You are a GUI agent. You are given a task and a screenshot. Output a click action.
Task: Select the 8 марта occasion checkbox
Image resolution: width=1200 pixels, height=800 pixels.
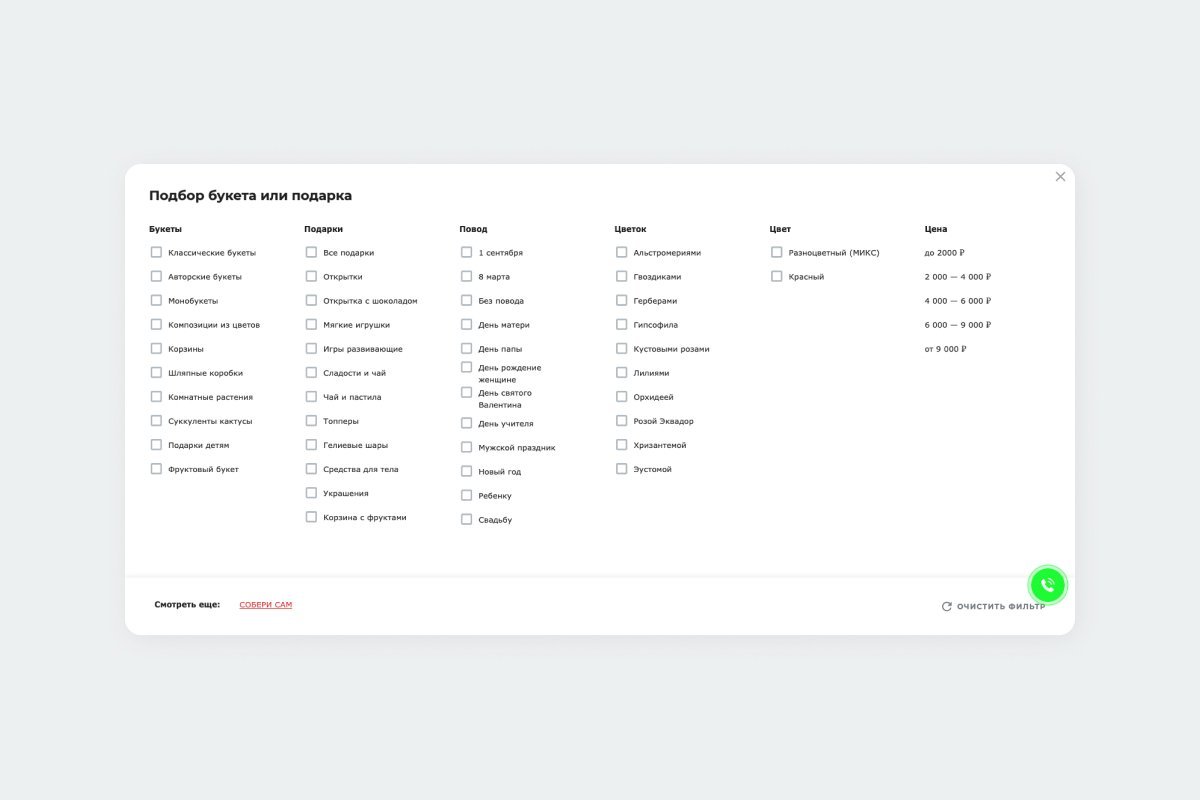pos(466,276)
